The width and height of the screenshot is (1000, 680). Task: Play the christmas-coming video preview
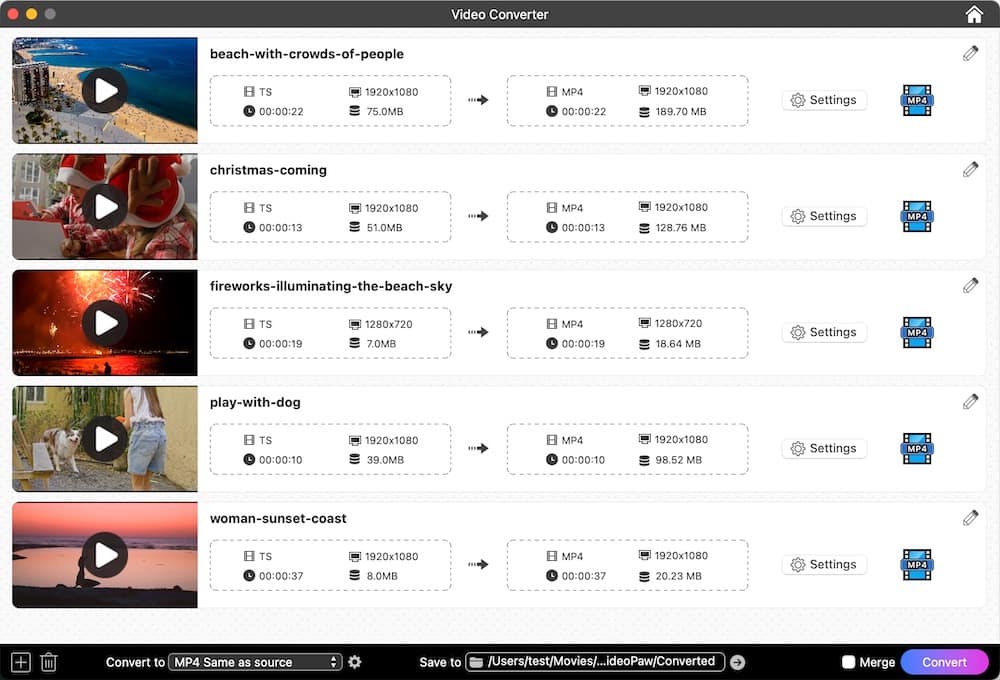point(104,206)
